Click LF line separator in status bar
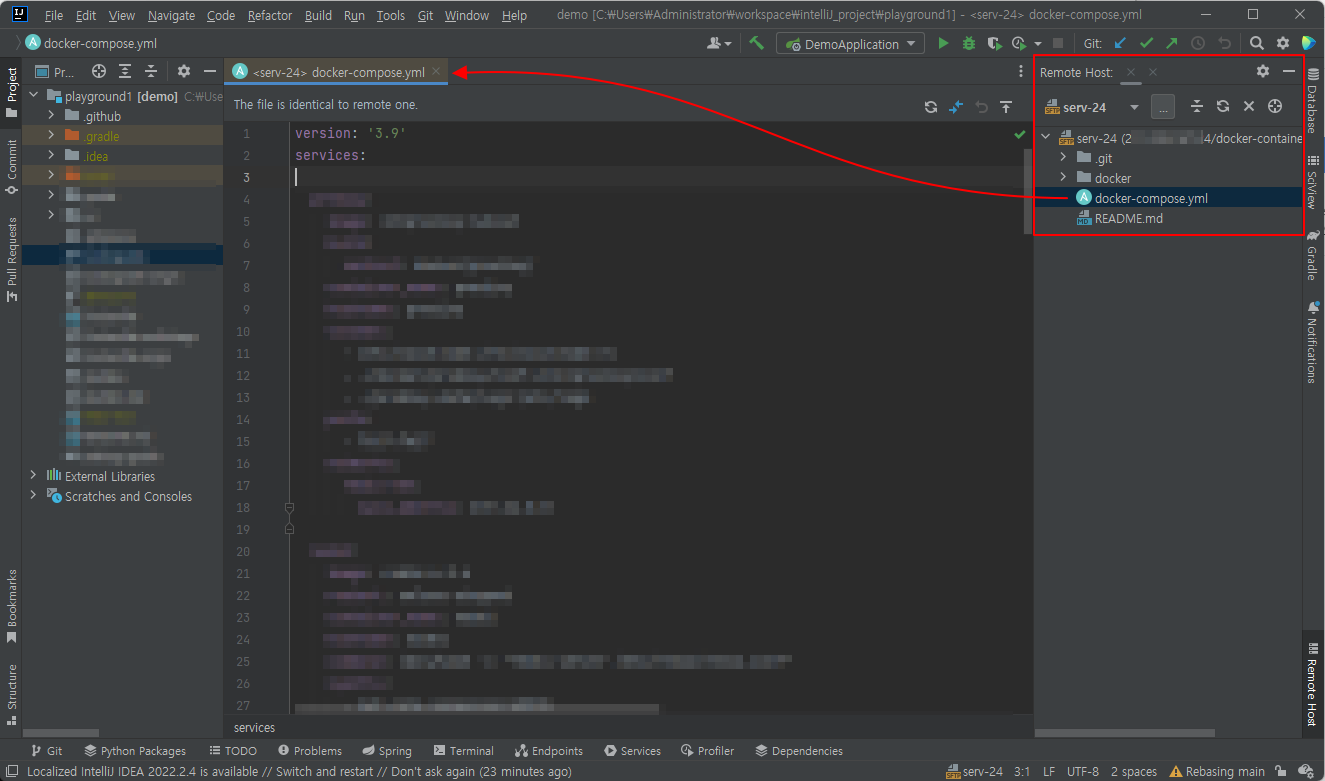This screenshot has width=1325, height=781. pos(1049,771)
